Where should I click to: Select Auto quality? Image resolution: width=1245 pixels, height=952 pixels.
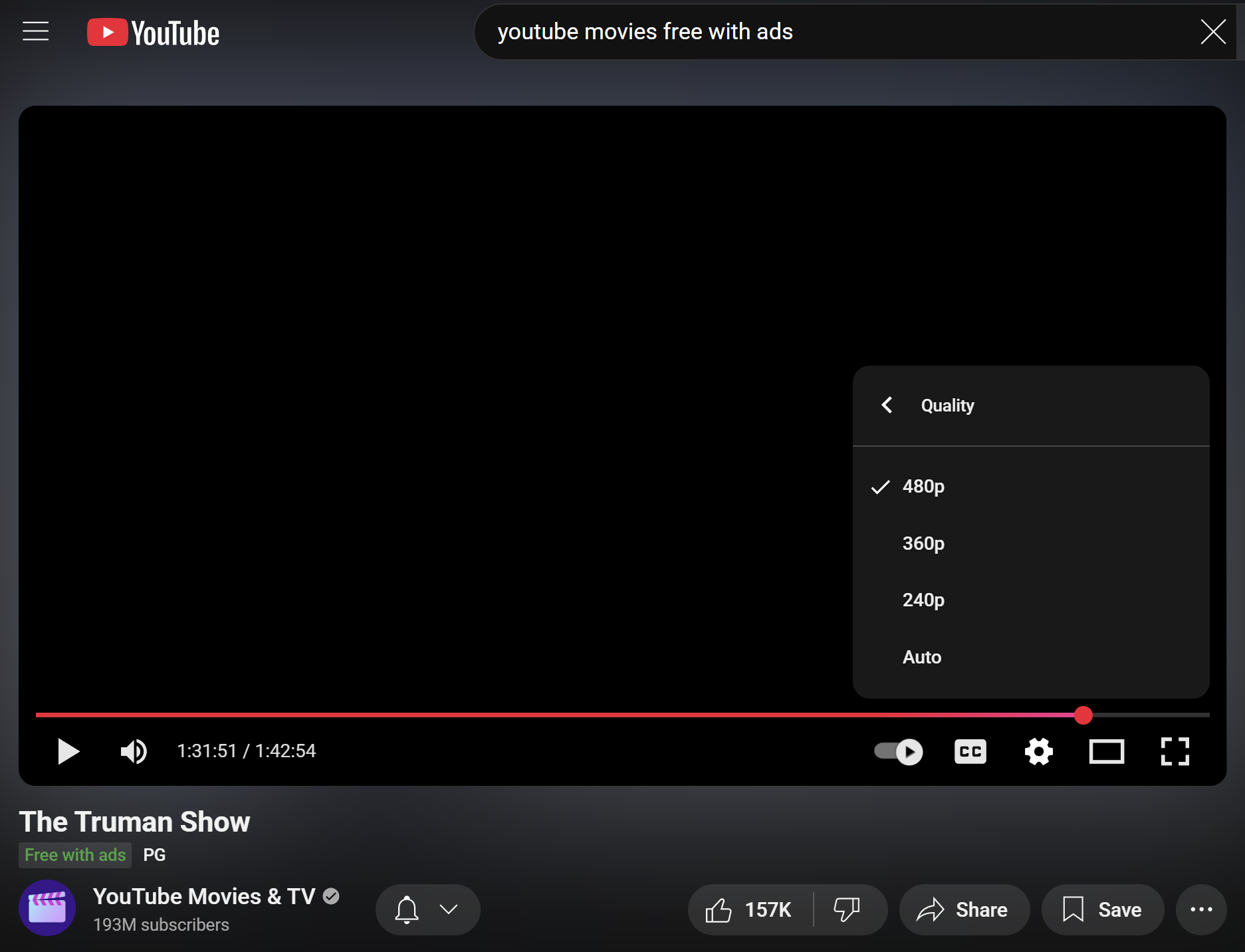(1031, 657)
